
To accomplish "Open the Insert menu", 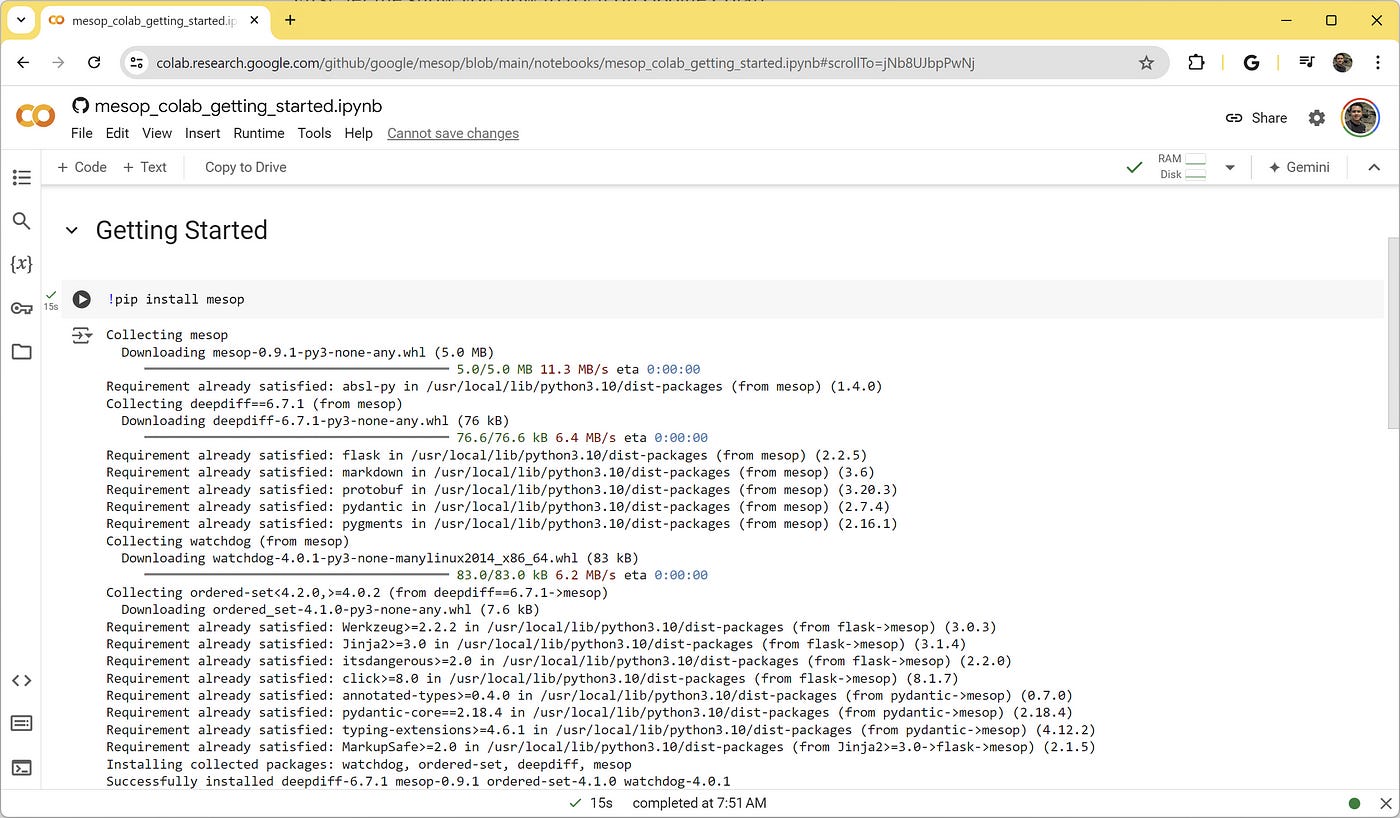I will pyautogui.click(x=202, y=133).
